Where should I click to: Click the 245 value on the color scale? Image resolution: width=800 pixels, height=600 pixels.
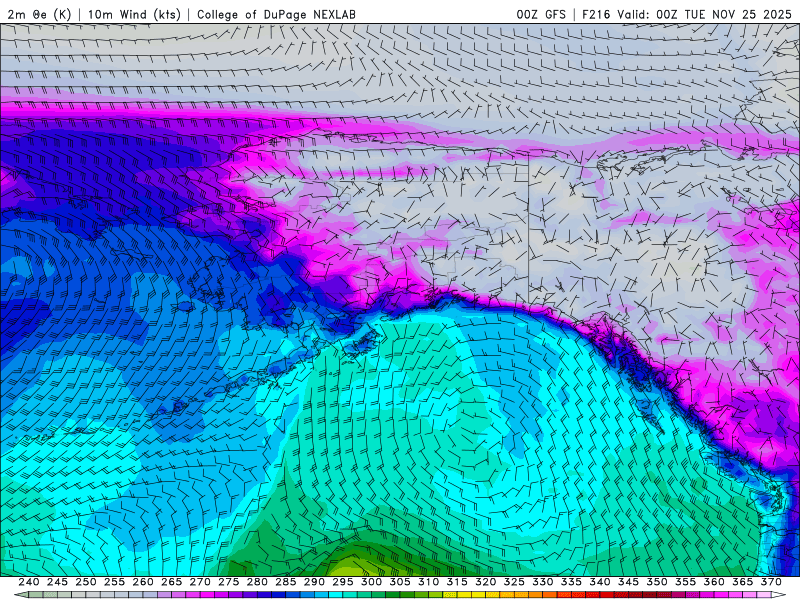click(x=57, y=582)
